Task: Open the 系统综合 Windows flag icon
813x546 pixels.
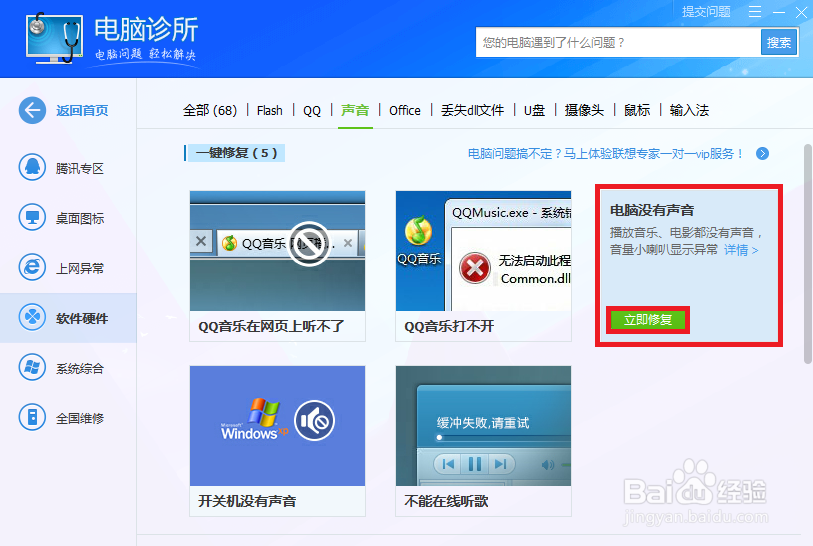Action: [x=32, y=368]
